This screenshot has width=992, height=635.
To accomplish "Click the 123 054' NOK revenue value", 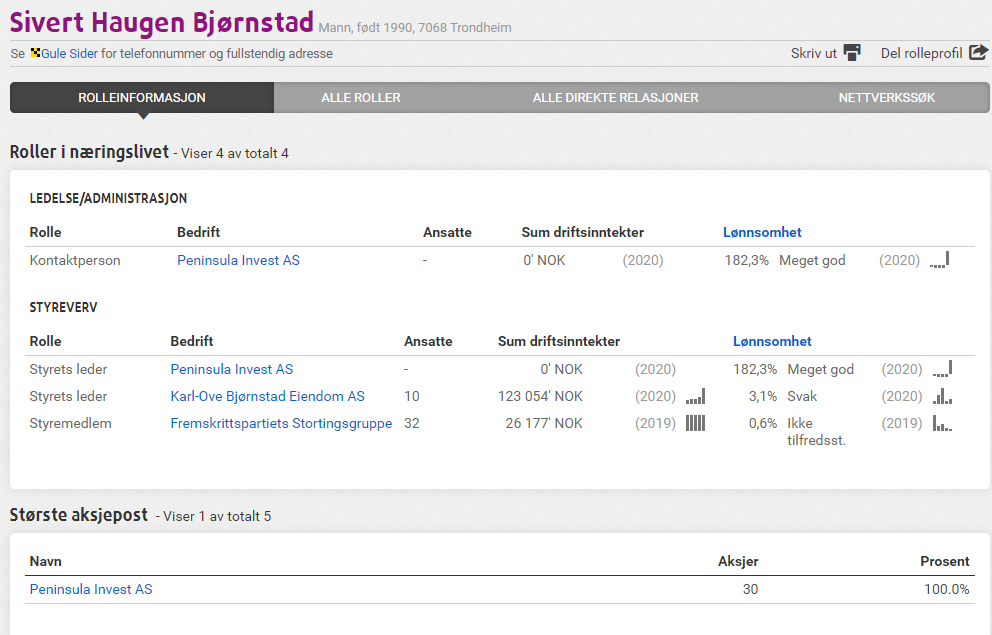I will 540,396.
